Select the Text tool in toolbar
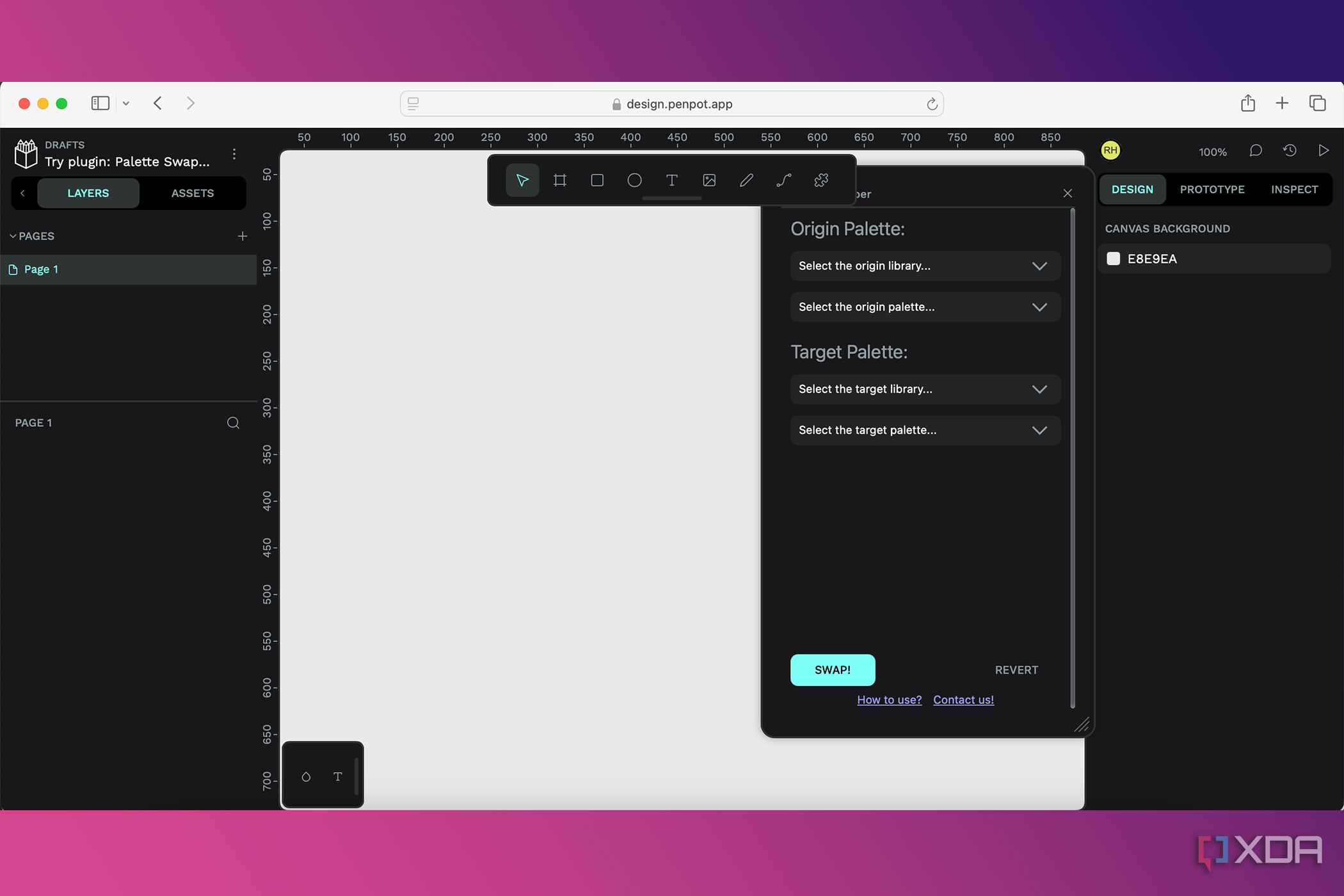Image resolution: width=1344 pixels, height=896 pixels. [x=672, y=180]
